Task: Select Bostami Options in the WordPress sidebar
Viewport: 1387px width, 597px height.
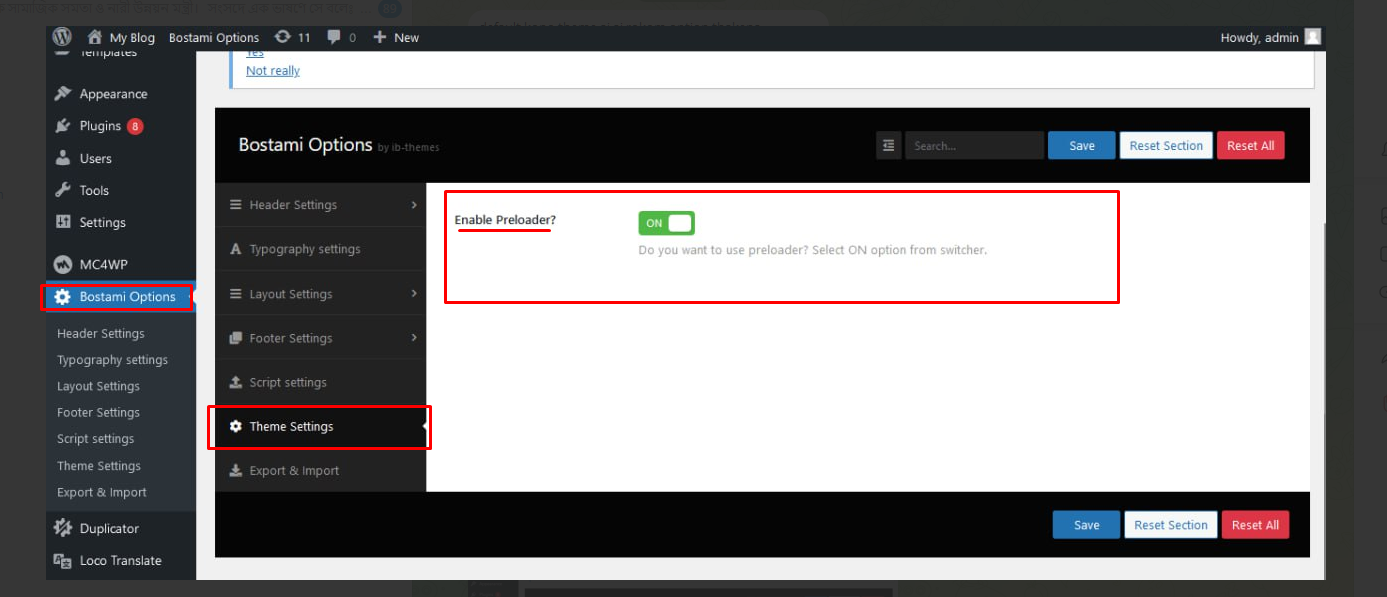Action: tap(121, 297)
